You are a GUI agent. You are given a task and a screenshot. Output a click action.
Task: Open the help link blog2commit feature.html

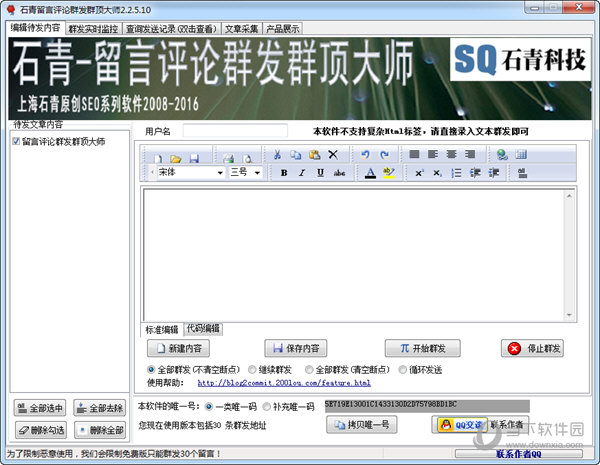(x=284, y=383)
